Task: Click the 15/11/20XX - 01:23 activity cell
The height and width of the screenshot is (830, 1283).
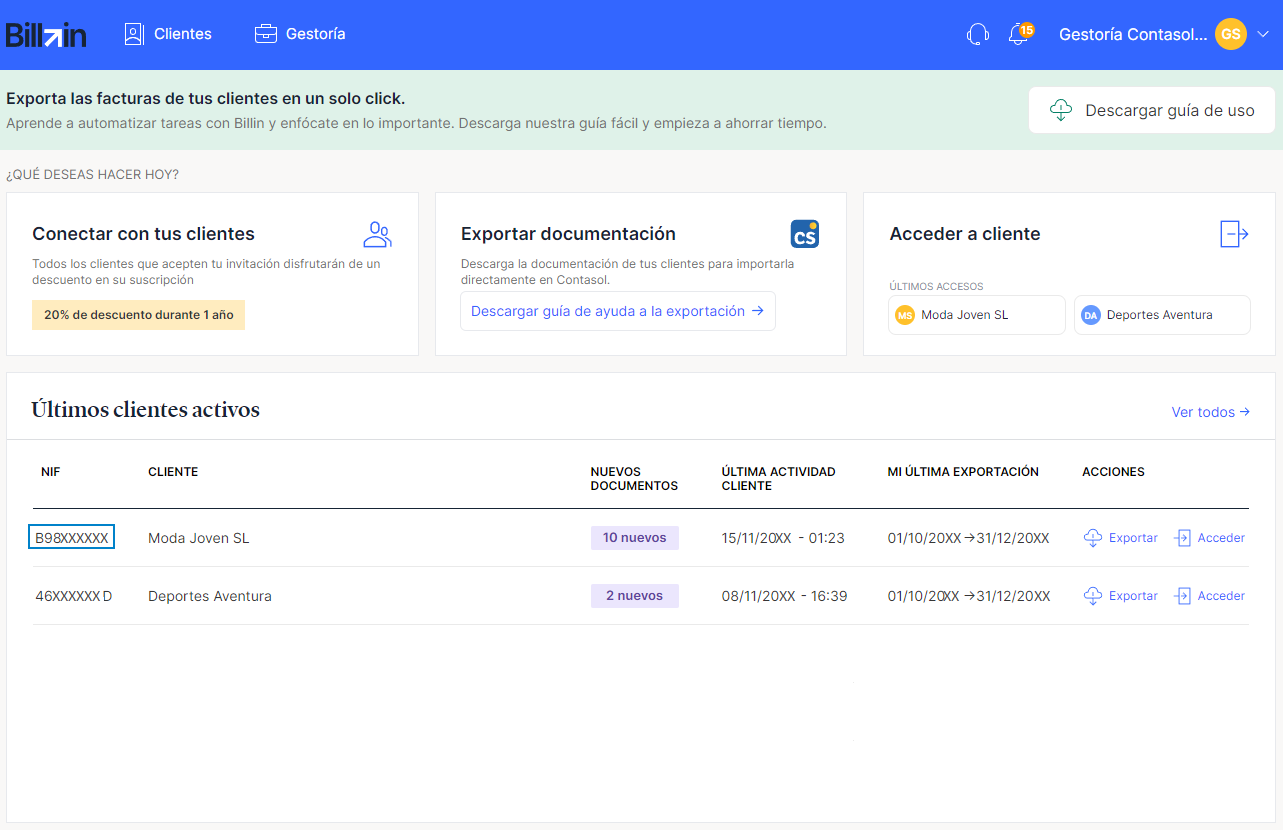Action: 783,538
